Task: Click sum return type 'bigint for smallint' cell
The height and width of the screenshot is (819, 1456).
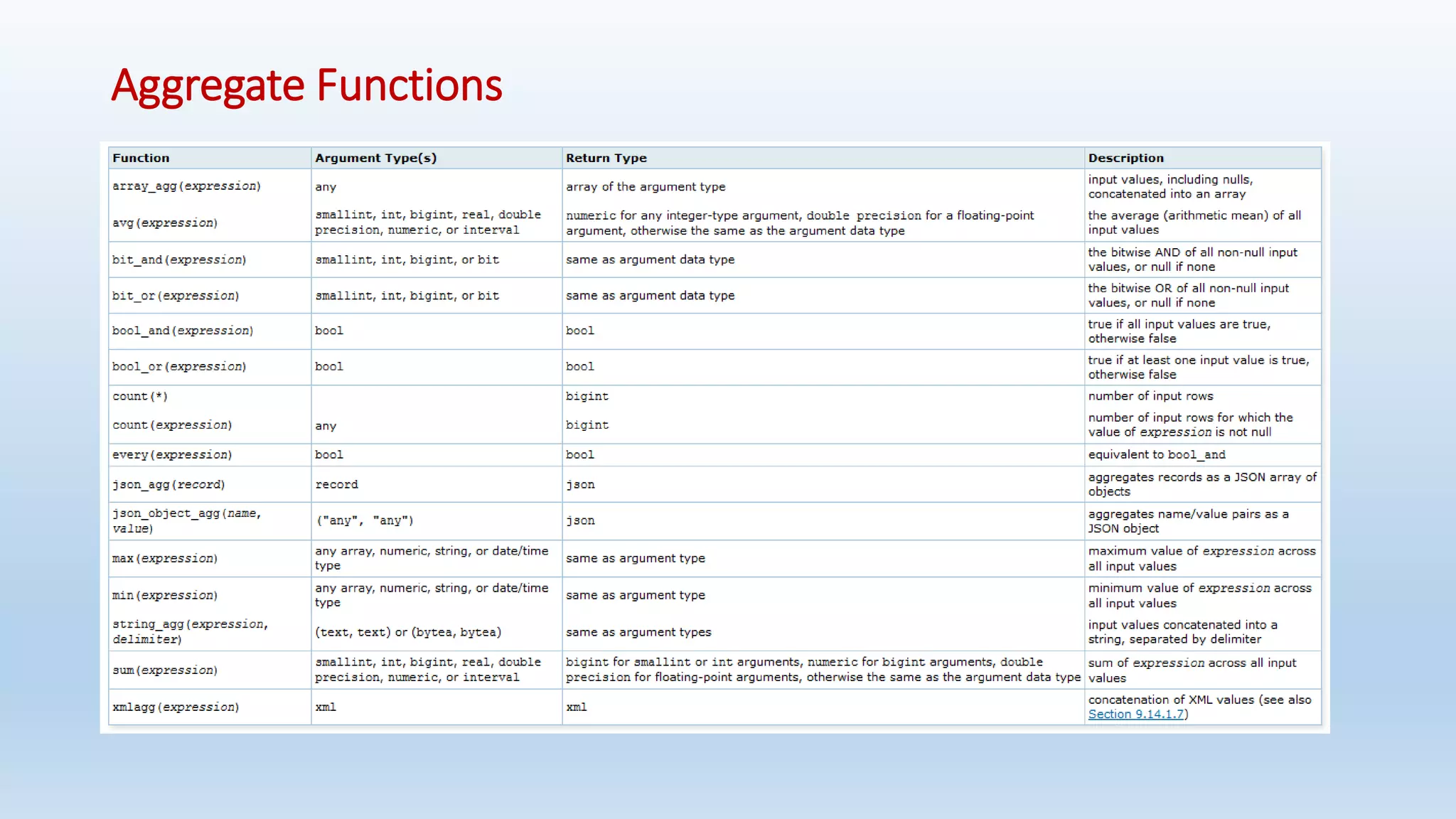Action: pyautogui.click(x=823, y=670)
